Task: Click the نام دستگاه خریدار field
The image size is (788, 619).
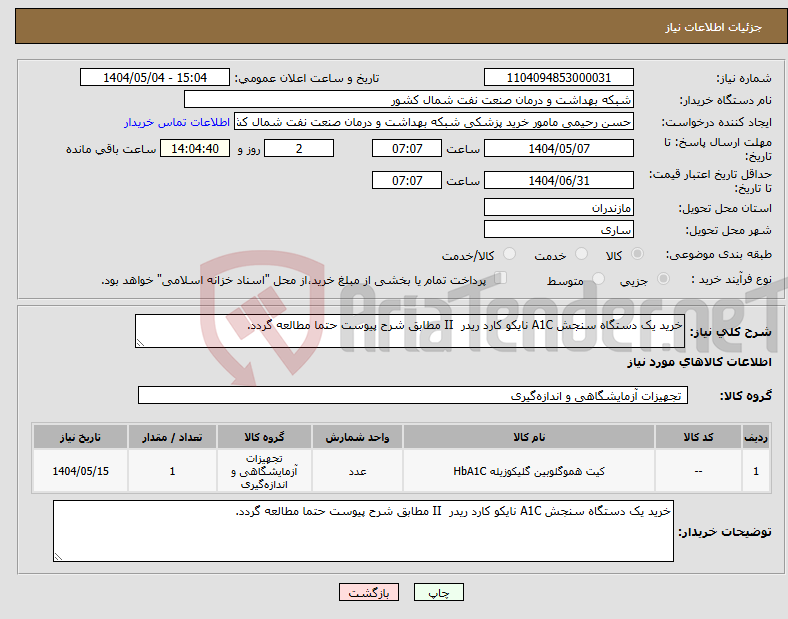Action: point(409,99)
